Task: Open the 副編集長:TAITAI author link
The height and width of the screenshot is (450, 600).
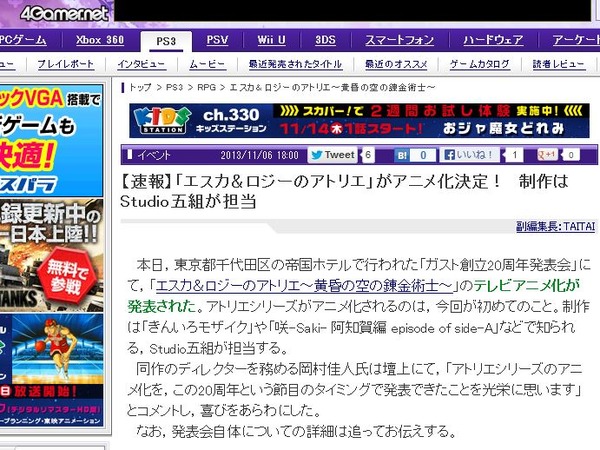Action: tap(556, 226)
